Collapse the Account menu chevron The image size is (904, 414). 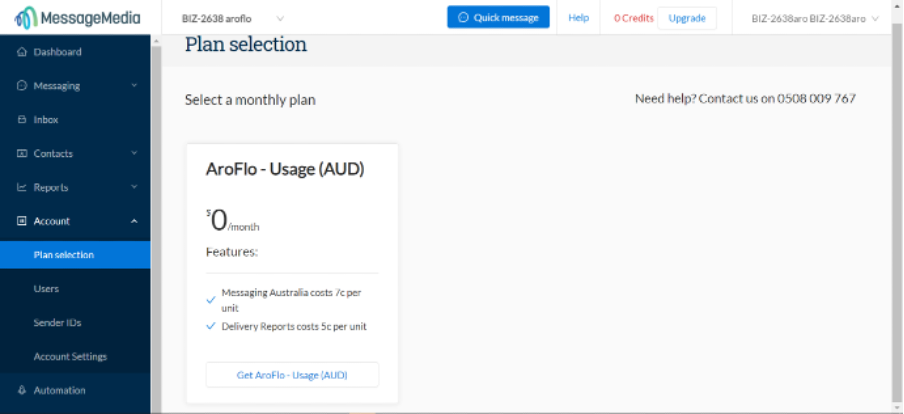pyautogui.click(x=134, y=221)
